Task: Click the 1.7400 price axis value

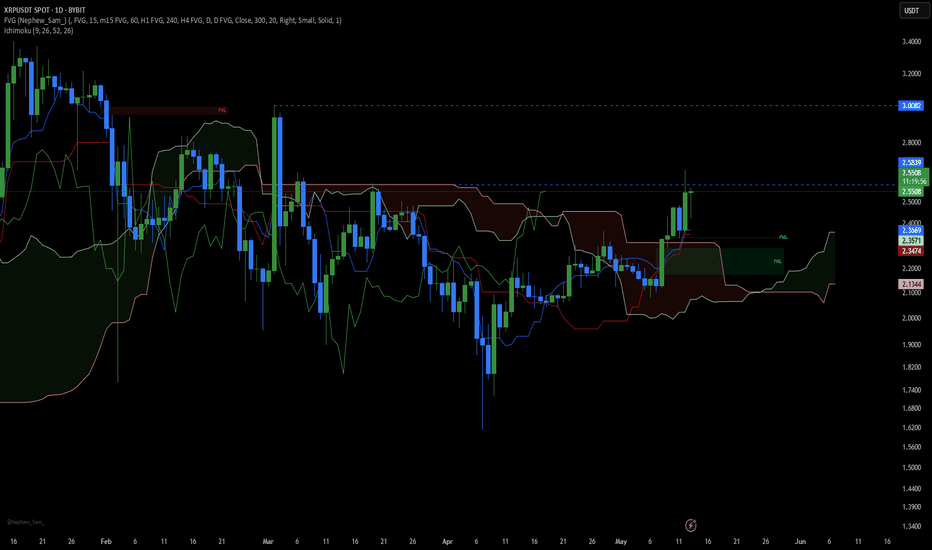Action: (x=911, y=390)
